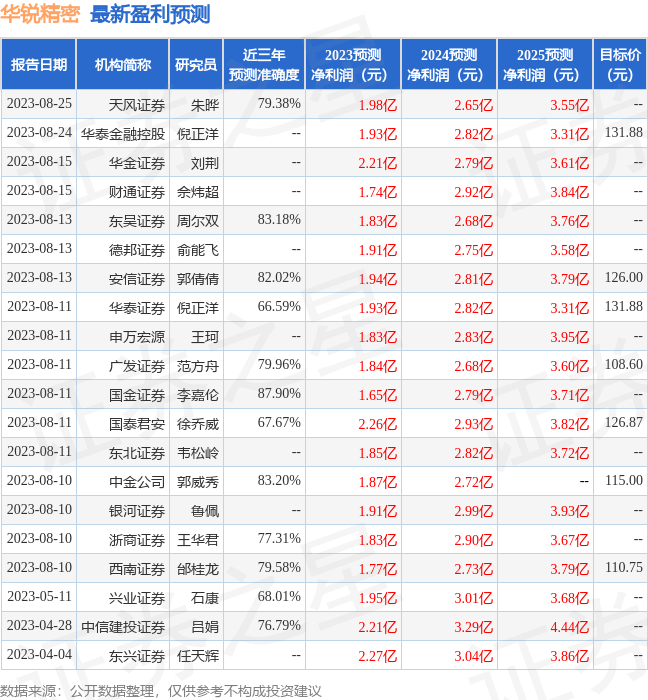Click accuracy value 87.90%
This screenshot has height=700, width=648.
pyautogui.click(x=279, y=393)
